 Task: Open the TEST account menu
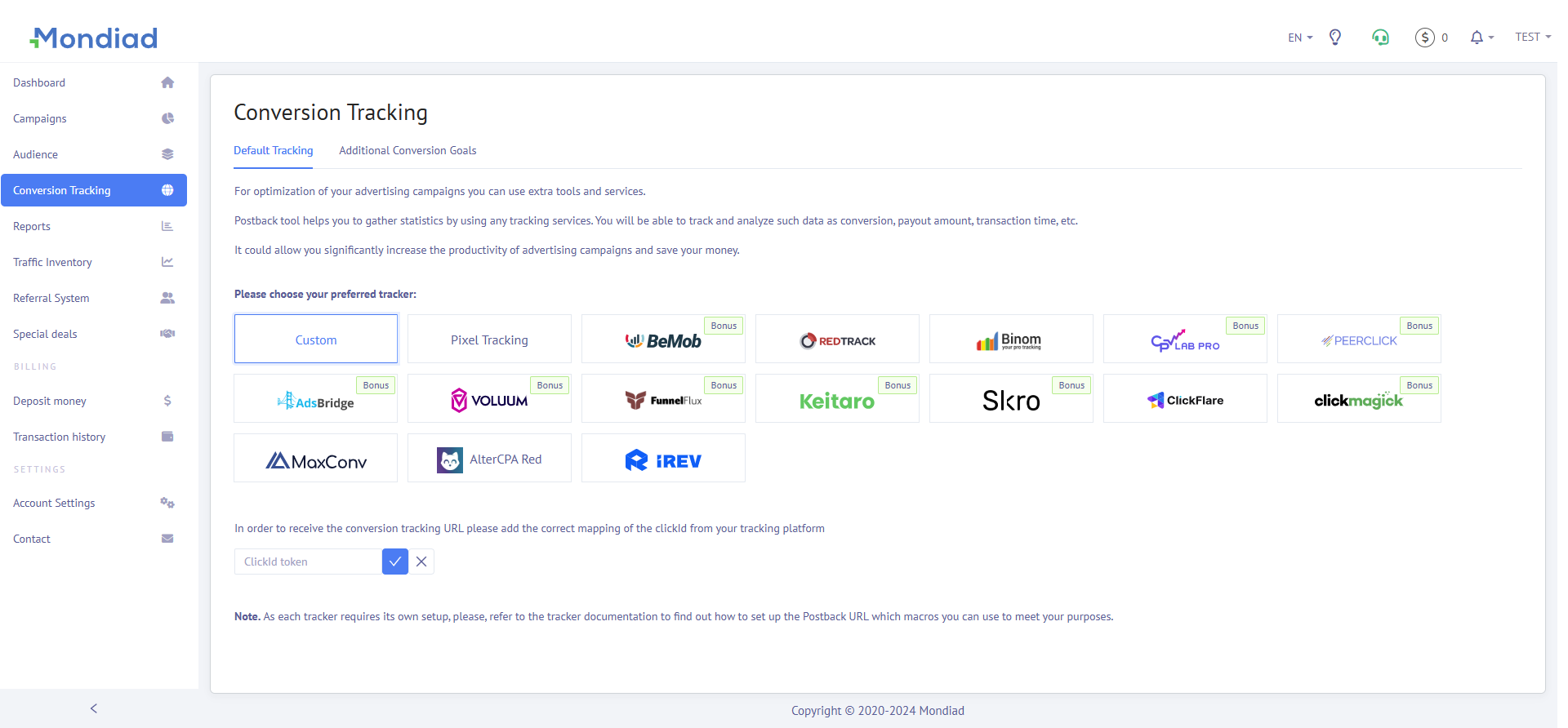(x=1532, y=38)
